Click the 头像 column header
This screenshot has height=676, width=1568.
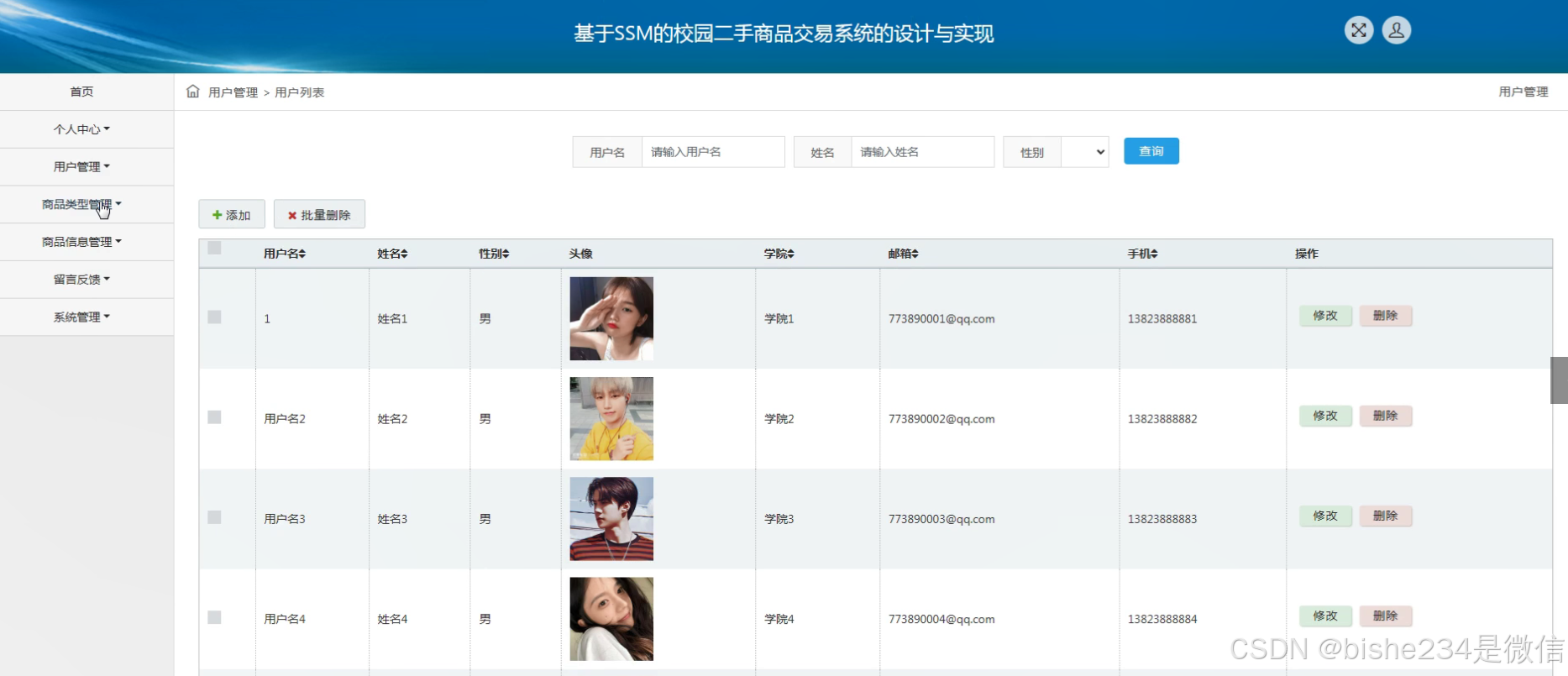[x=580, y=254]
